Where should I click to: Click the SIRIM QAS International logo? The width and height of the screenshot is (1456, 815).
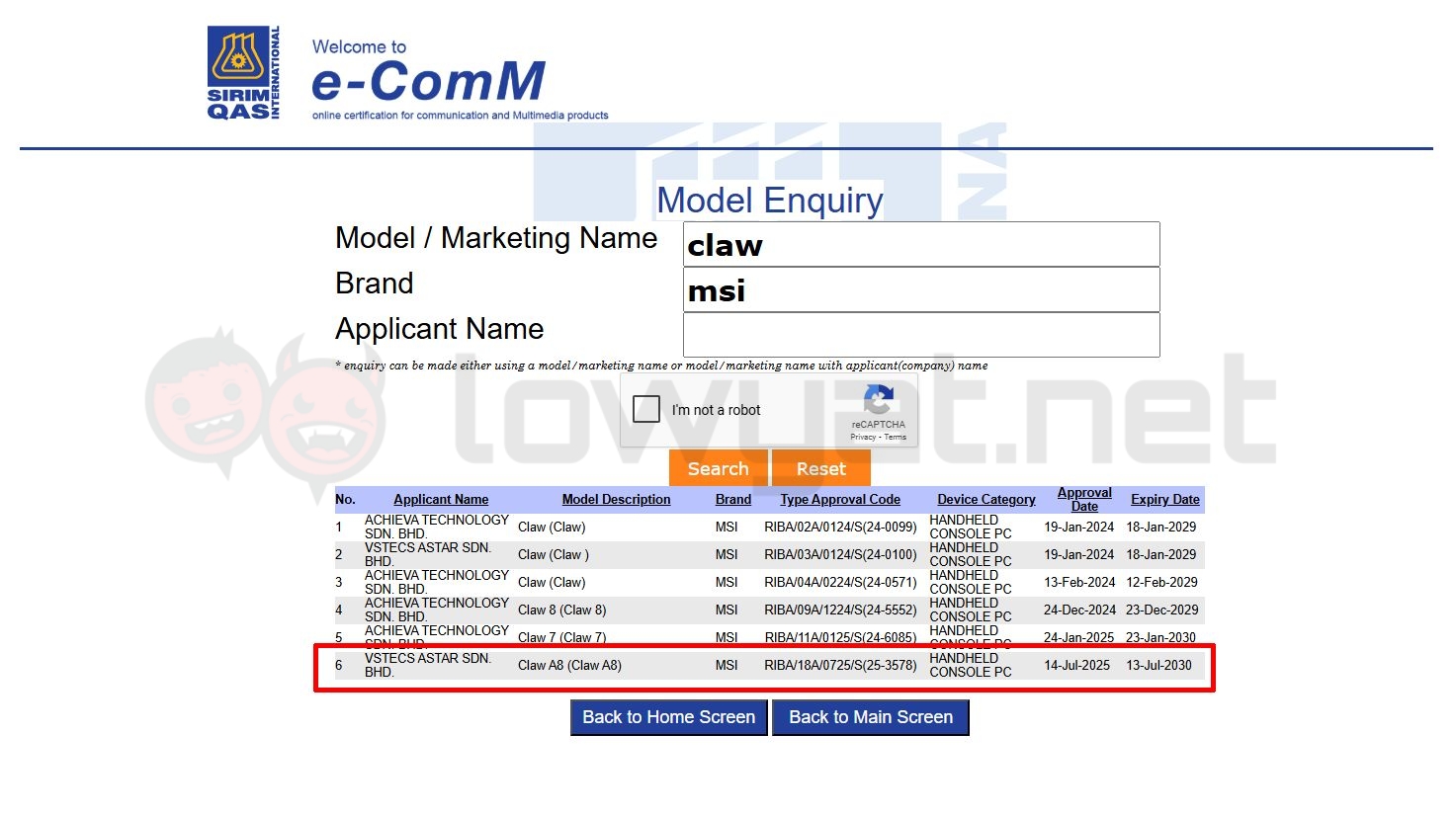click(x=243, y=73)
